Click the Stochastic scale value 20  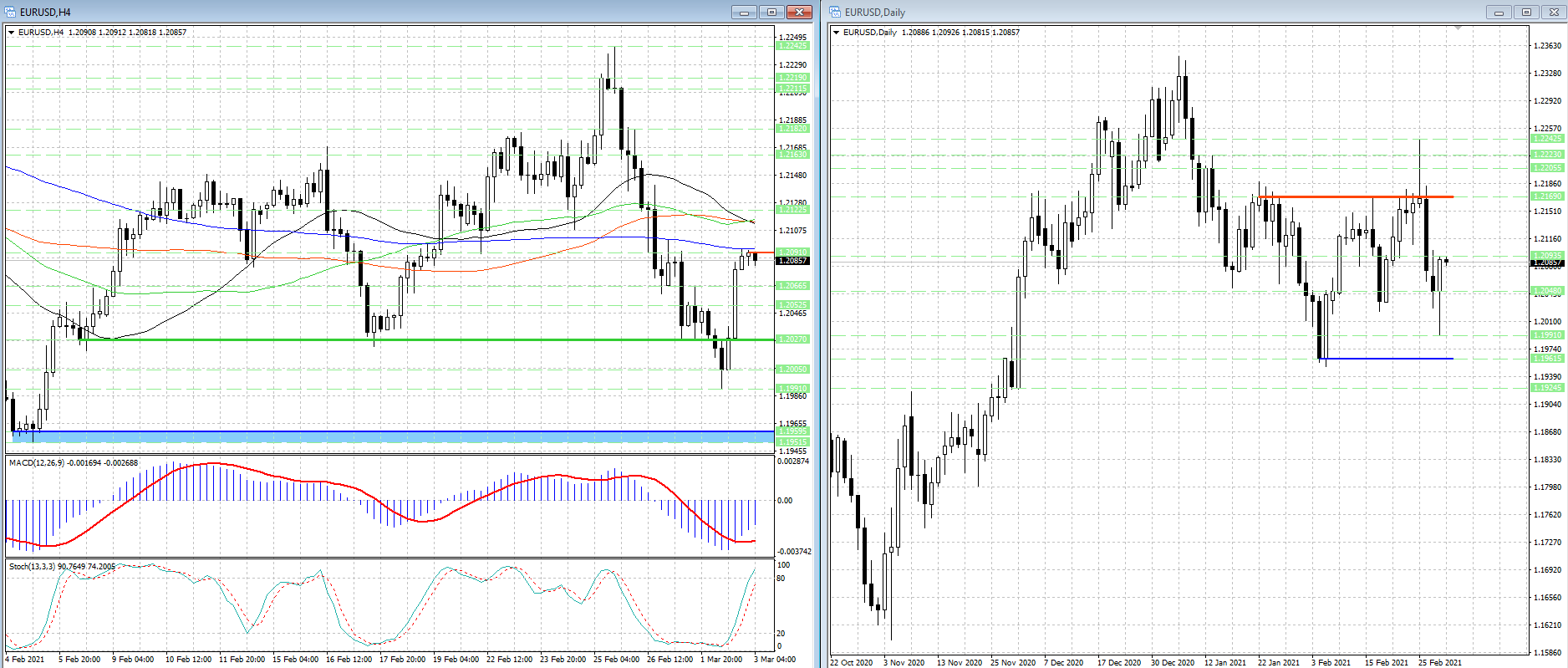(781, 634)
